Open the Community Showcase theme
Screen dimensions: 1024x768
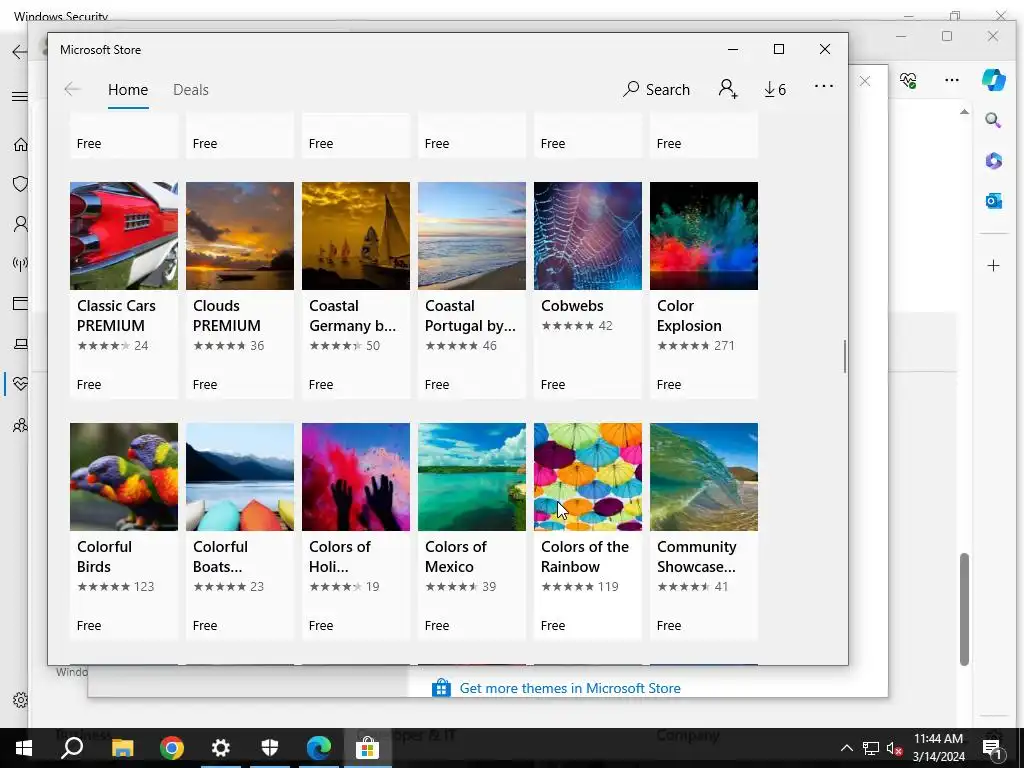tap(704, 531)
